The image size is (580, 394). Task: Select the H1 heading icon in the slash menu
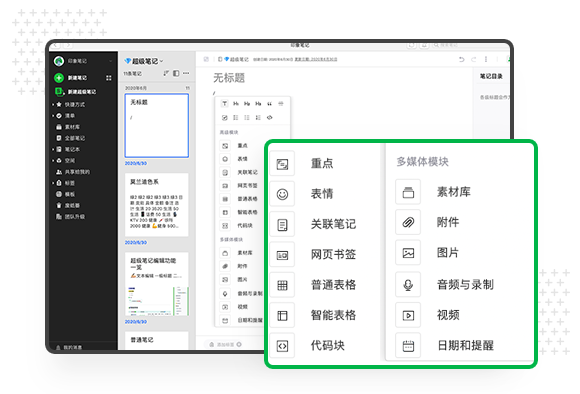pos(236,104)
